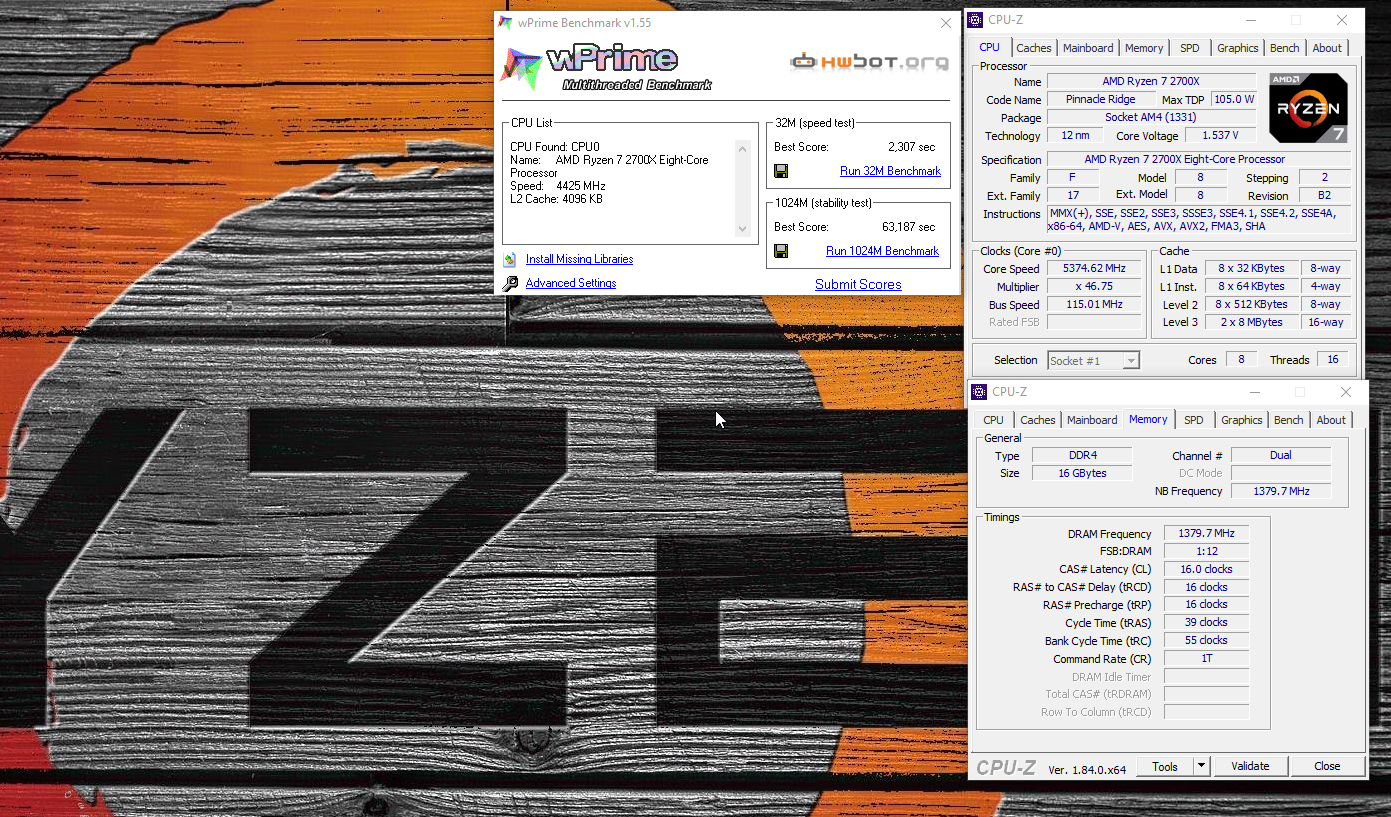Click Submit Scores link

(x=858, y=284)
